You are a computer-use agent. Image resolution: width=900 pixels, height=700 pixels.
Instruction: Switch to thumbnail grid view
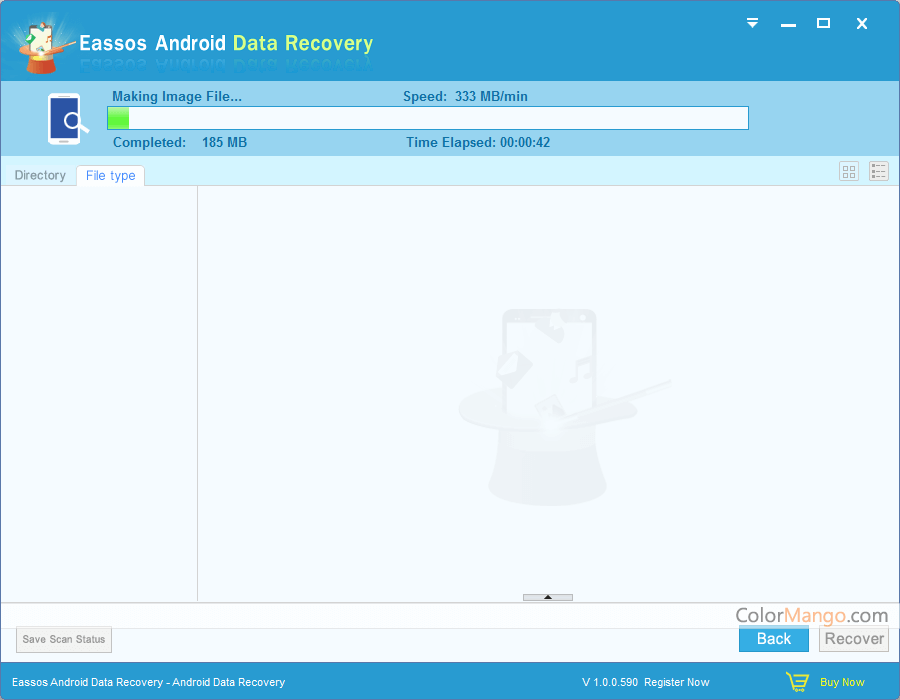click(x=849, y=172)
